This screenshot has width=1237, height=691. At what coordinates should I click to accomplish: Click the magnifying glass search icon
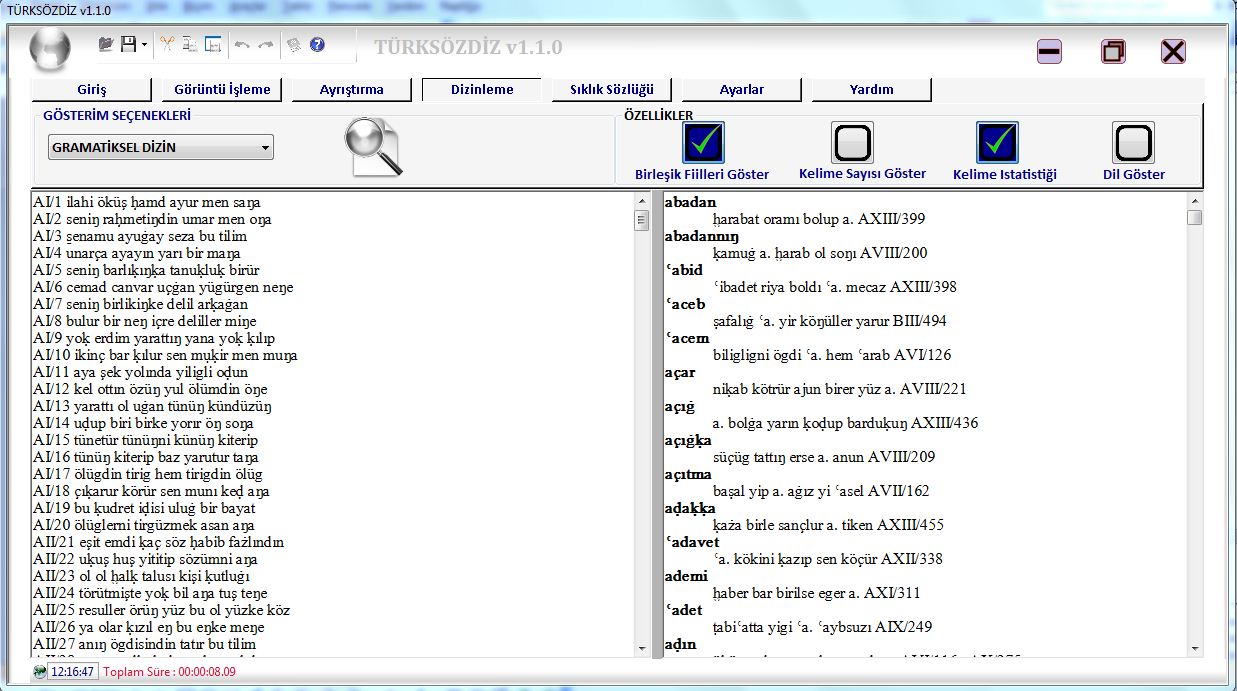click(x=373, y=147)
